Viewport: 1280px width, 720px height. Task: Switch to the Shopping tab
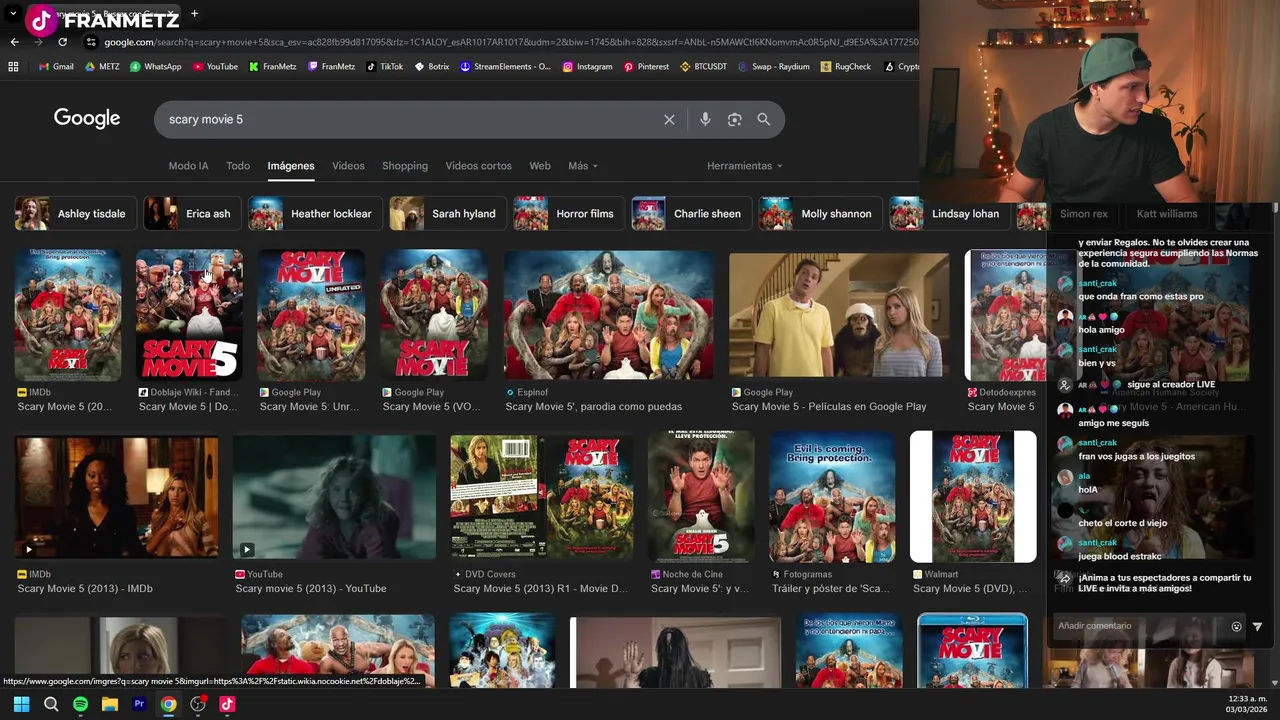pos(405,166)
